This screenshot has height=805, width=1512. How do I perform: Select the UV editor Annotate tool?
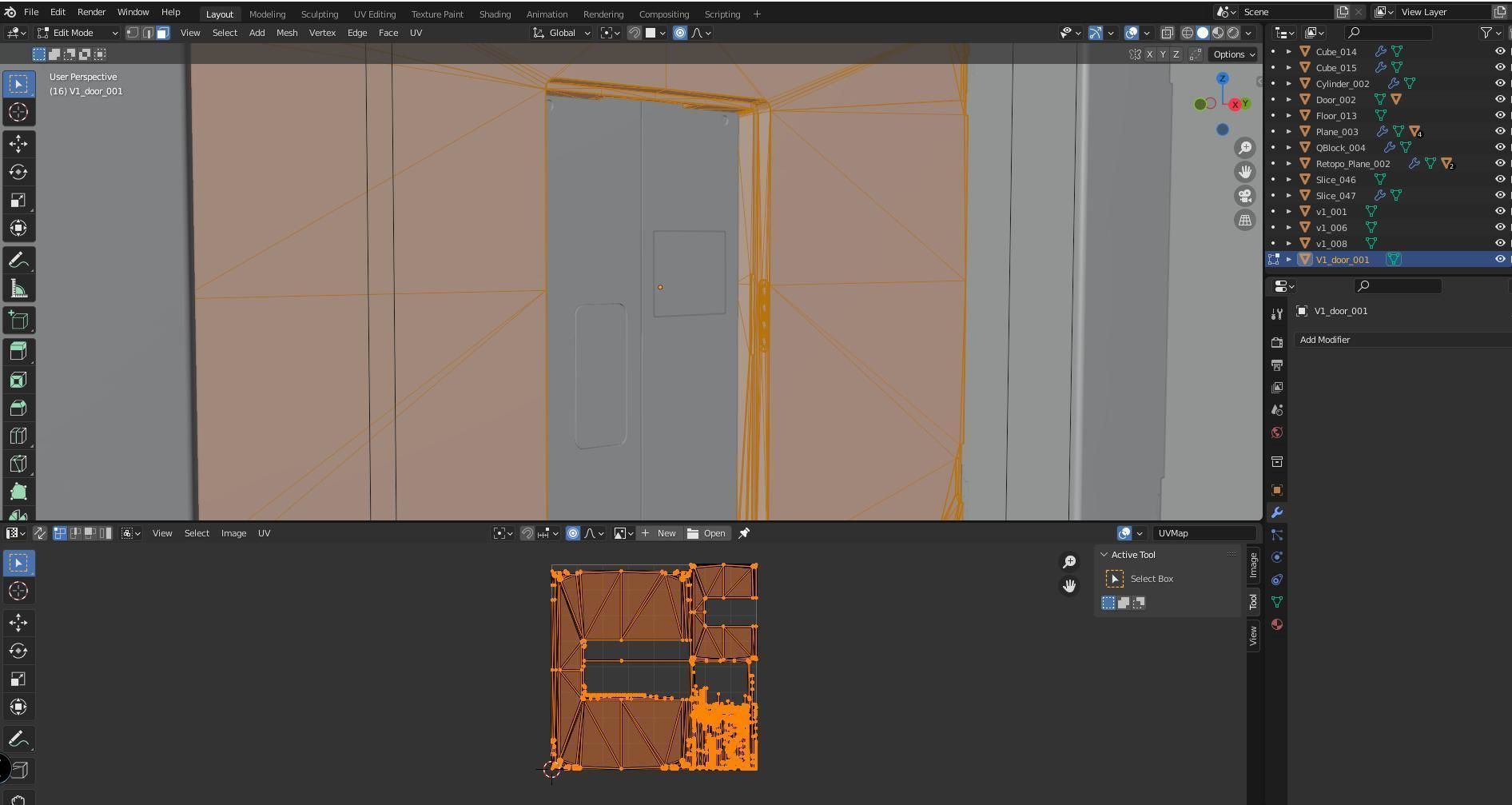point(18,740)
